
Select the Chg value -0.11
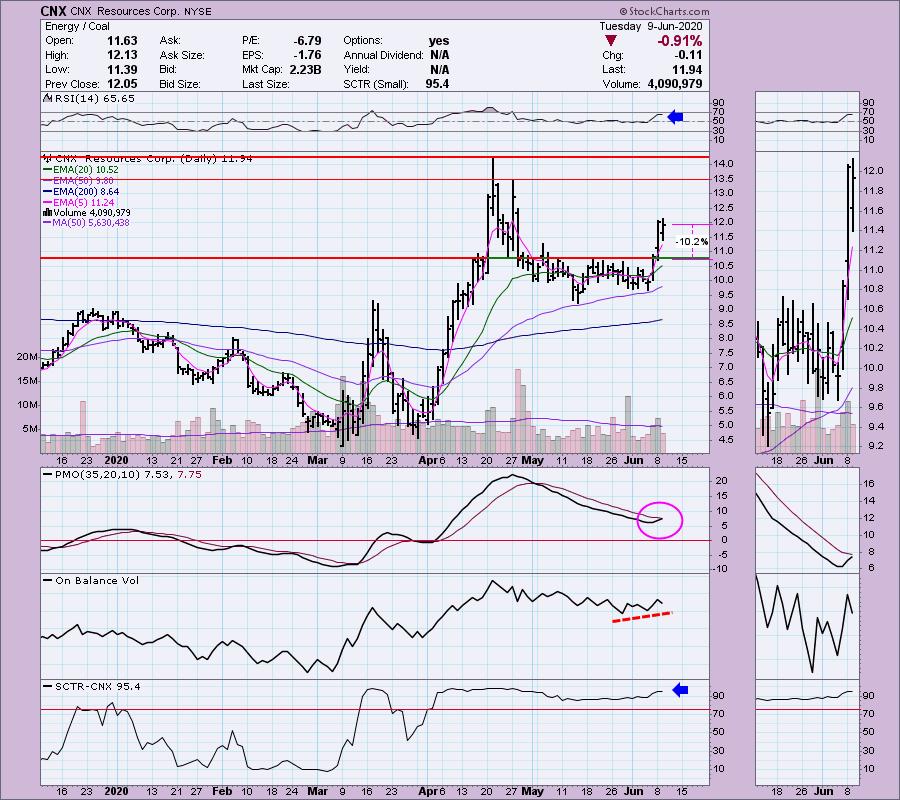pyautogui.click(x=689, y=55)
